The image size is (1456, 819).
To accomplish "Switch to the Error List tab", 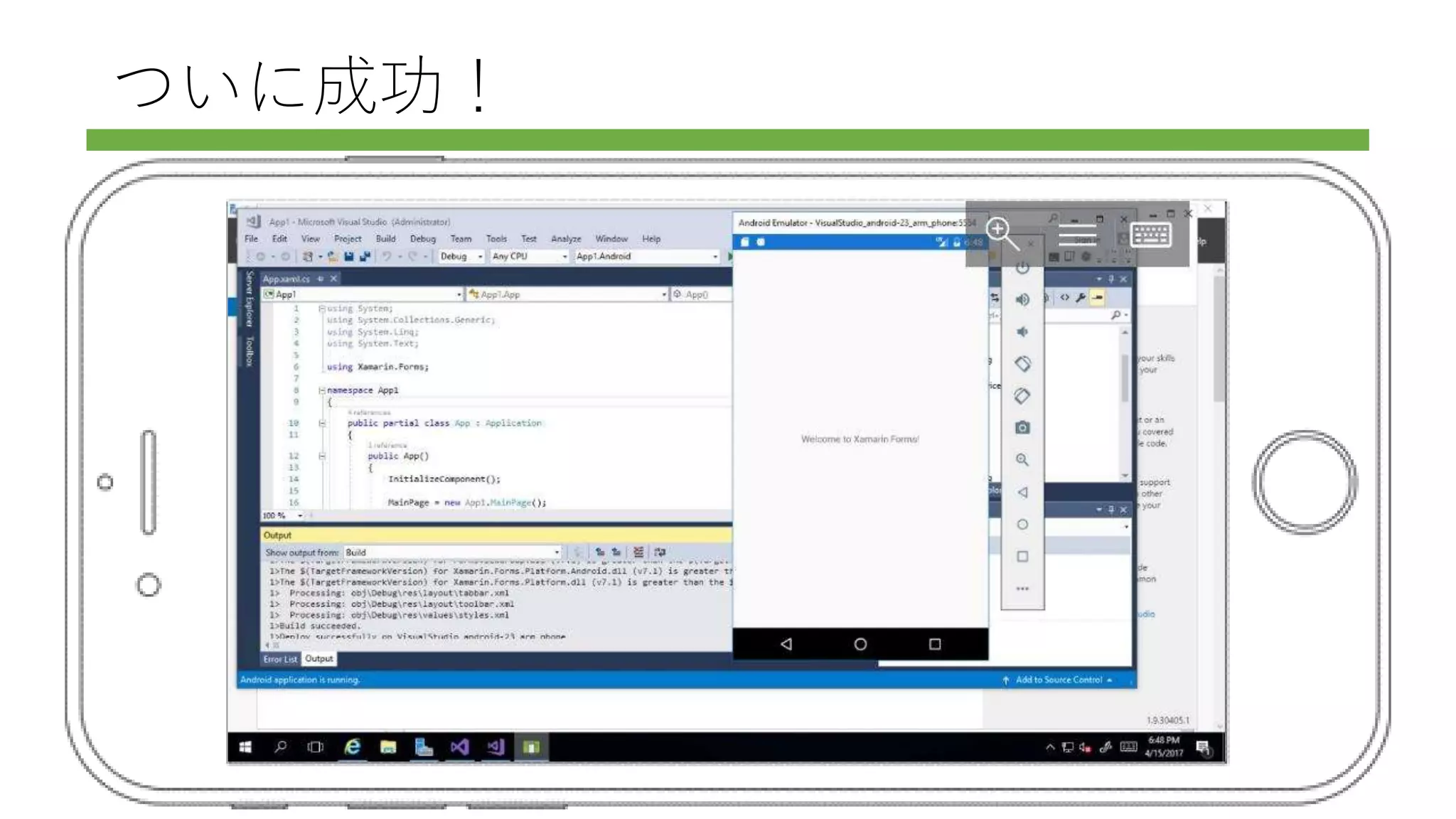I will click(x=279, y=659).
